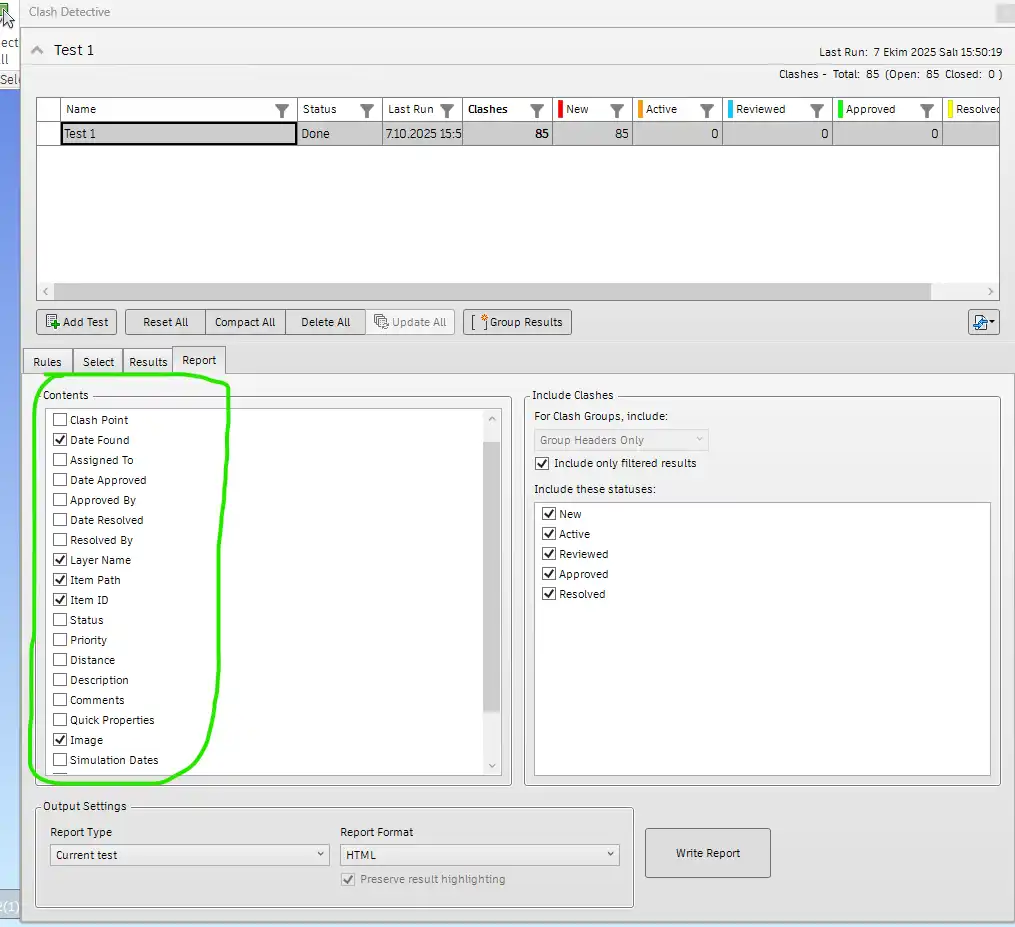The height and width of the screenshot is (927, 1015).
Task: Open the Rules tab
Action: (47, 361)
